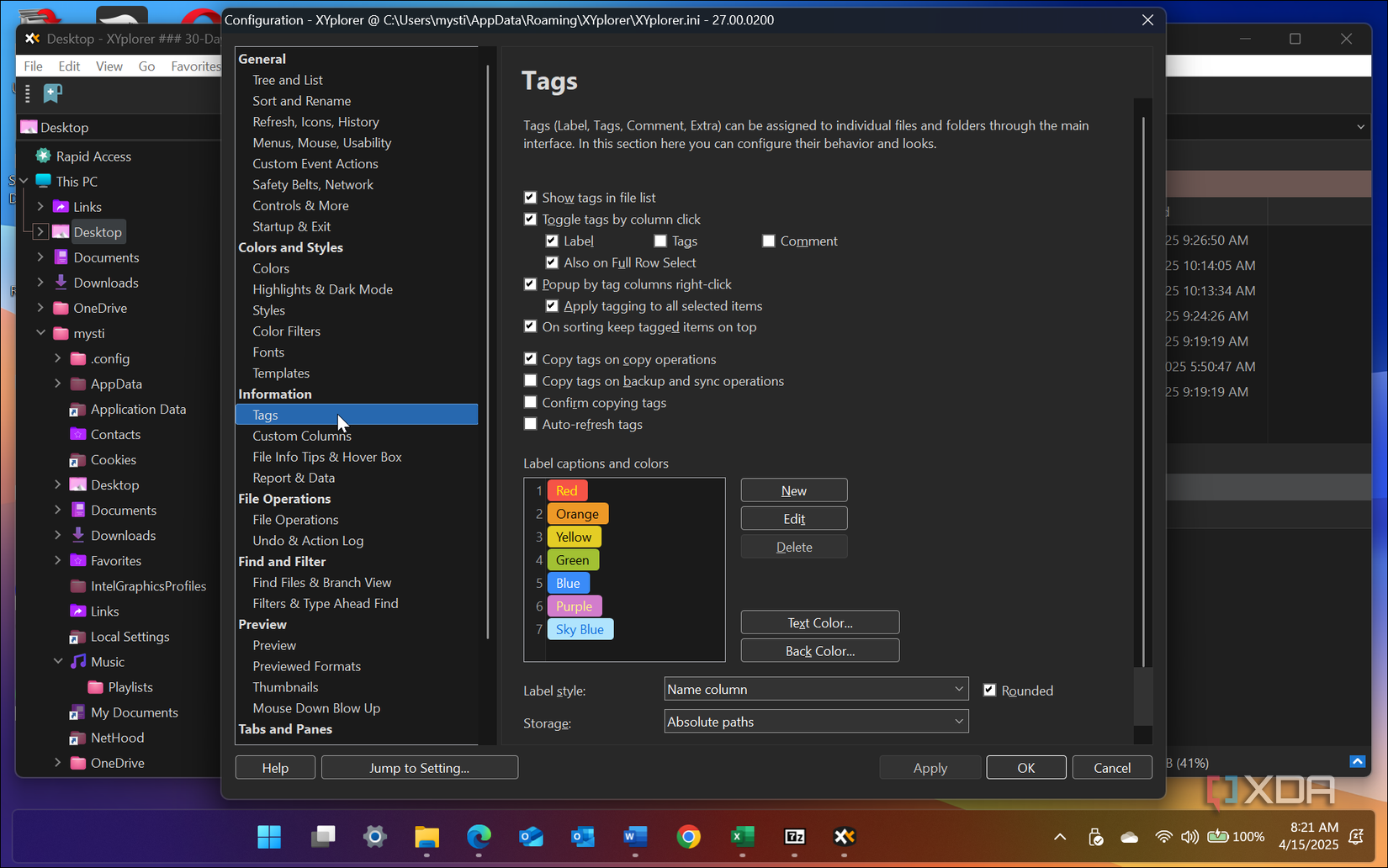Viewport: 1388px width, 868px height.
Task: Expand the Links folder in the tree
Action: click(x=40, y=206)
